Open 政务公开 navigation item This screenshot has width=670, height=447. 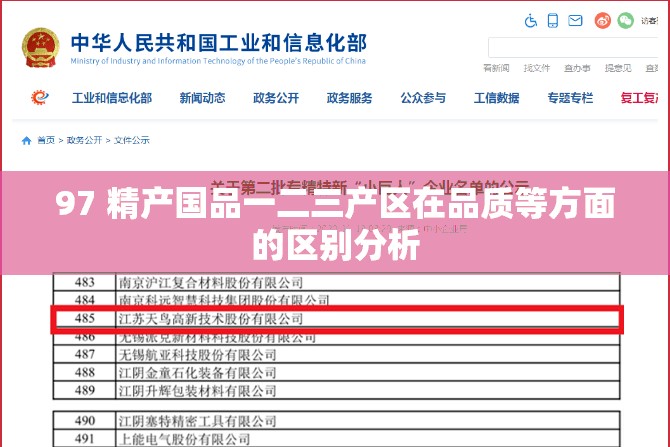[276, 98]
